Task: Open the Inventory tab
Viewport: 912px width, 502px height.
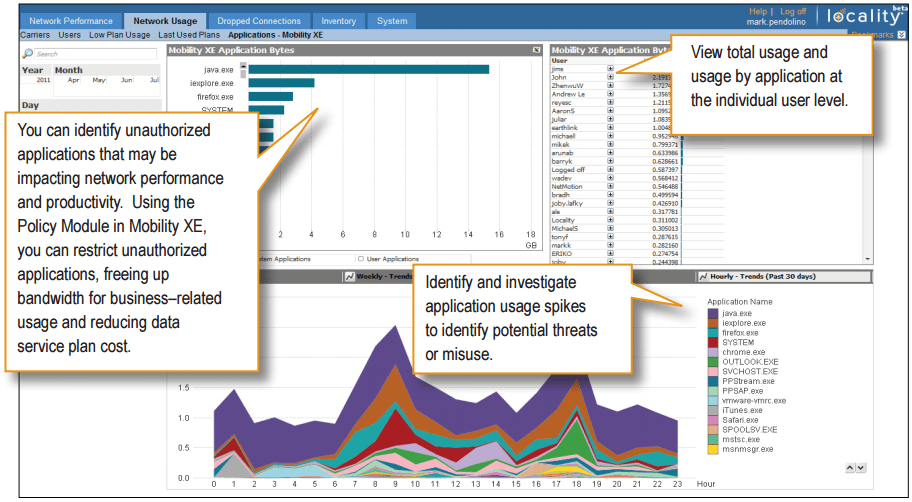Action: (339, 21)
